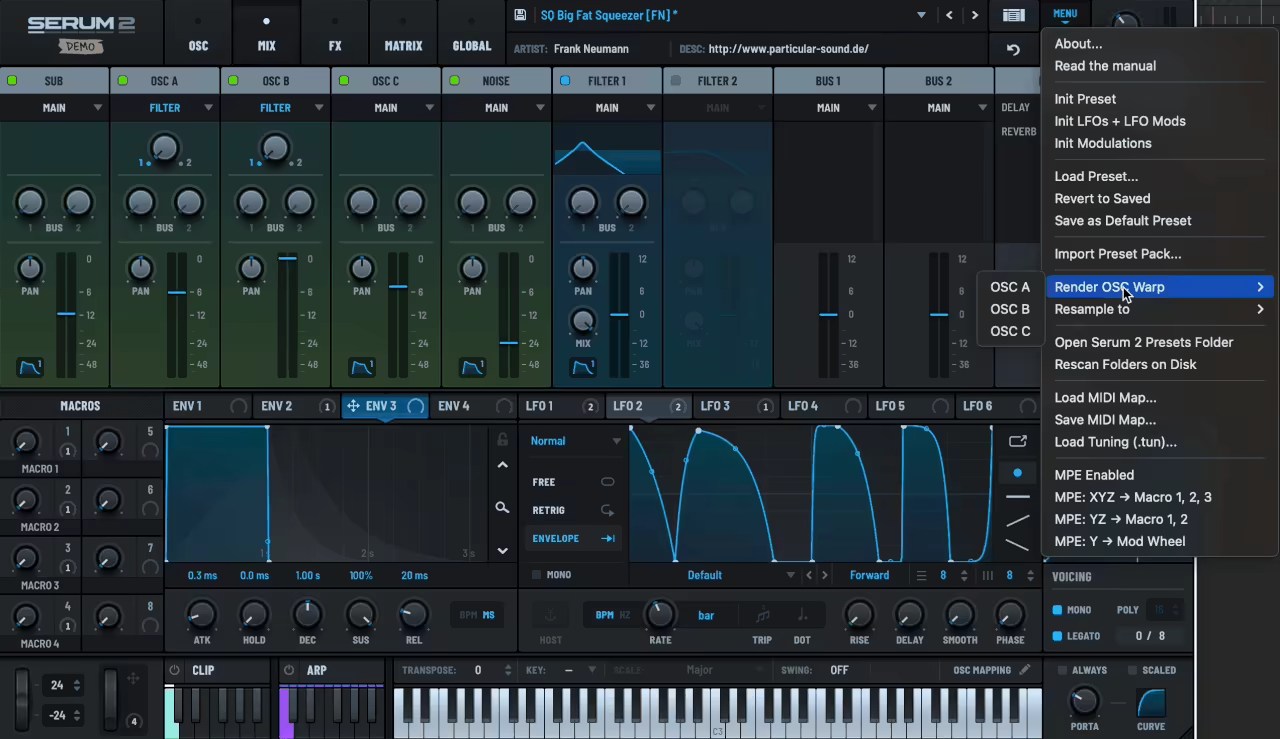Open the Forward playback direction dropdown
Image resolution: width=1280 pixels, height=739 pixels.
pos(869,575)
